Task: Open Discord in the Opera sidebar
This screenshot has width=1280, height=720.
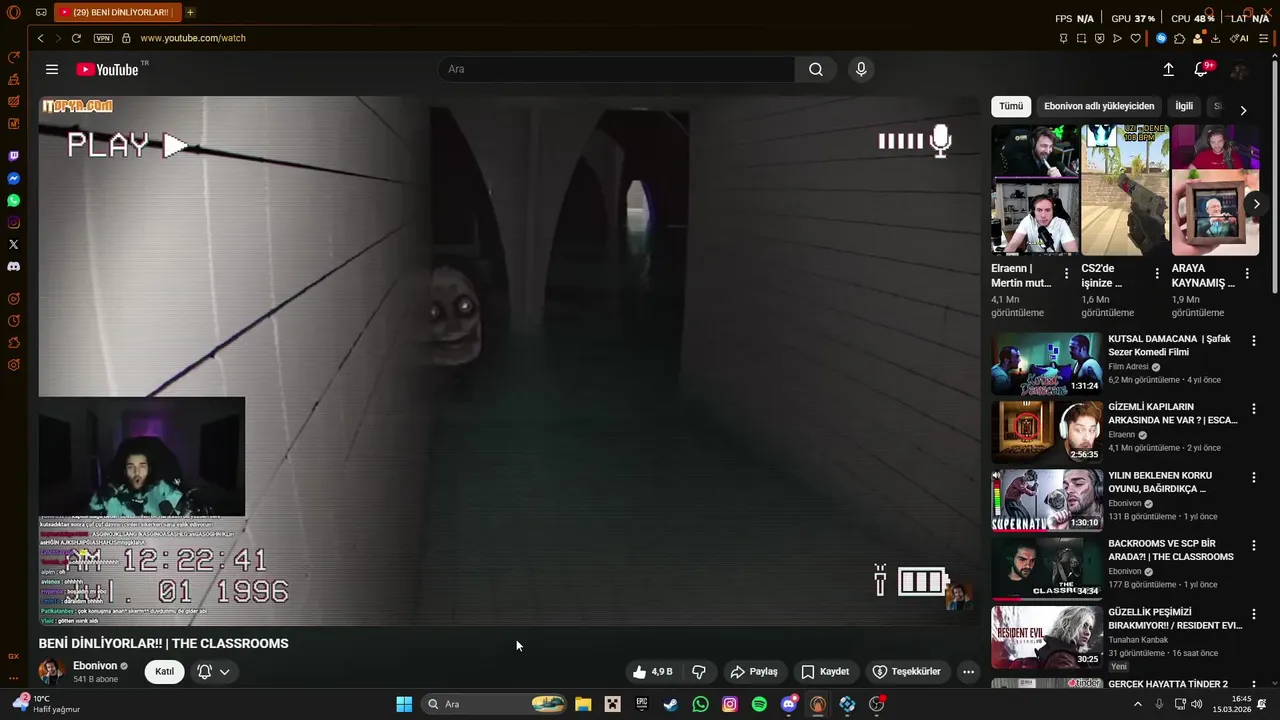Action: (14, 267)
